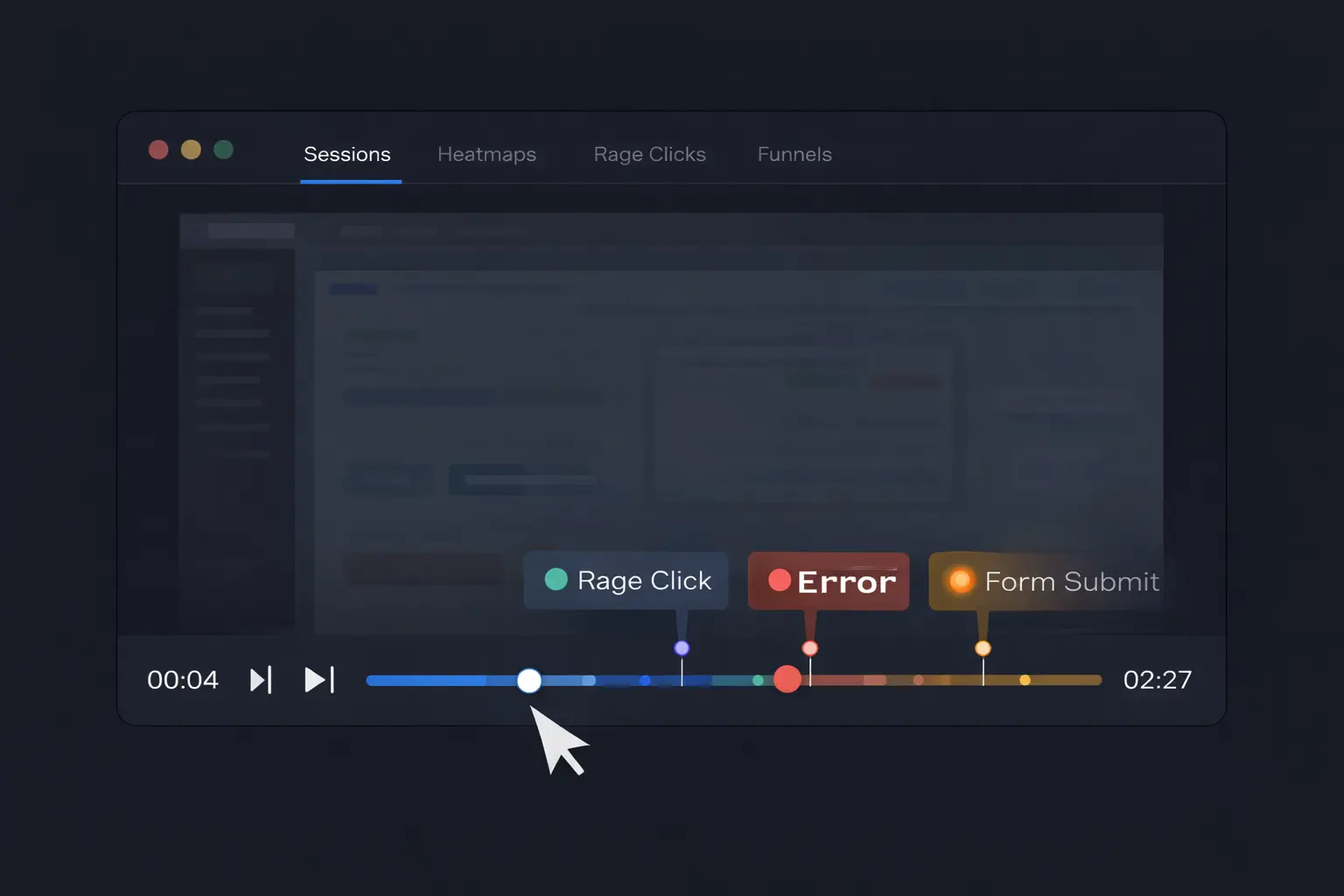Click the 02:27 total duration display

pyautogui.click(x=1158, y=679)
